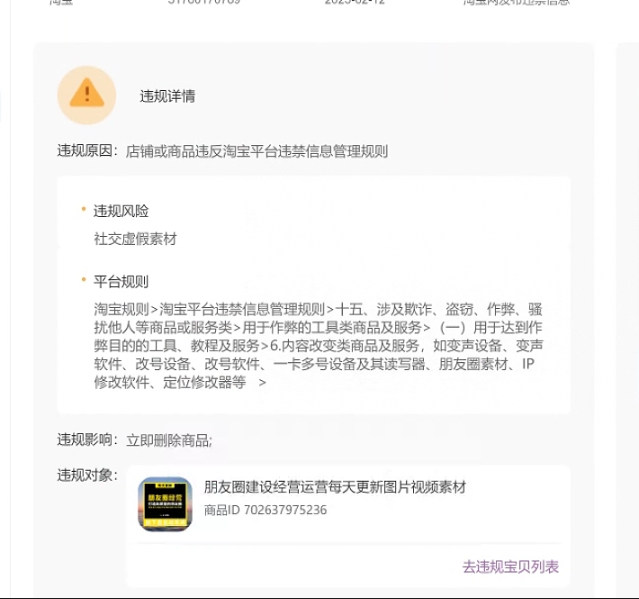Select the 违规风险 bullet heading
The width and height of the screenshot is (639, 599).
121,211
